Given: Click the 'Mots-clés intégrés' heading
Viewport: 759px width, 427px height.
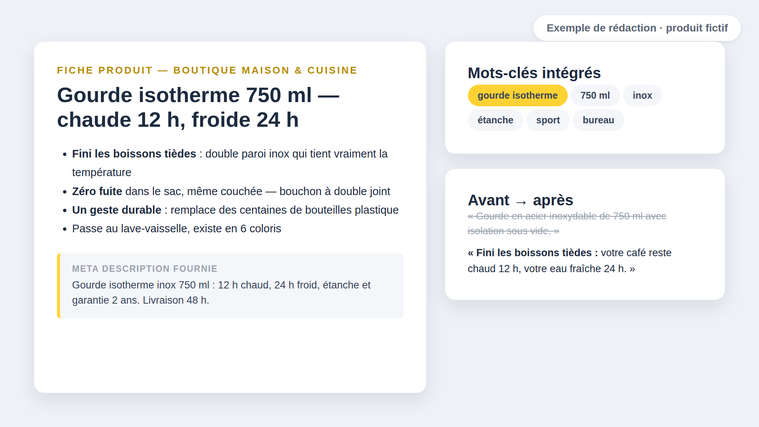Looking at the screenshot, I should [534, 73].
